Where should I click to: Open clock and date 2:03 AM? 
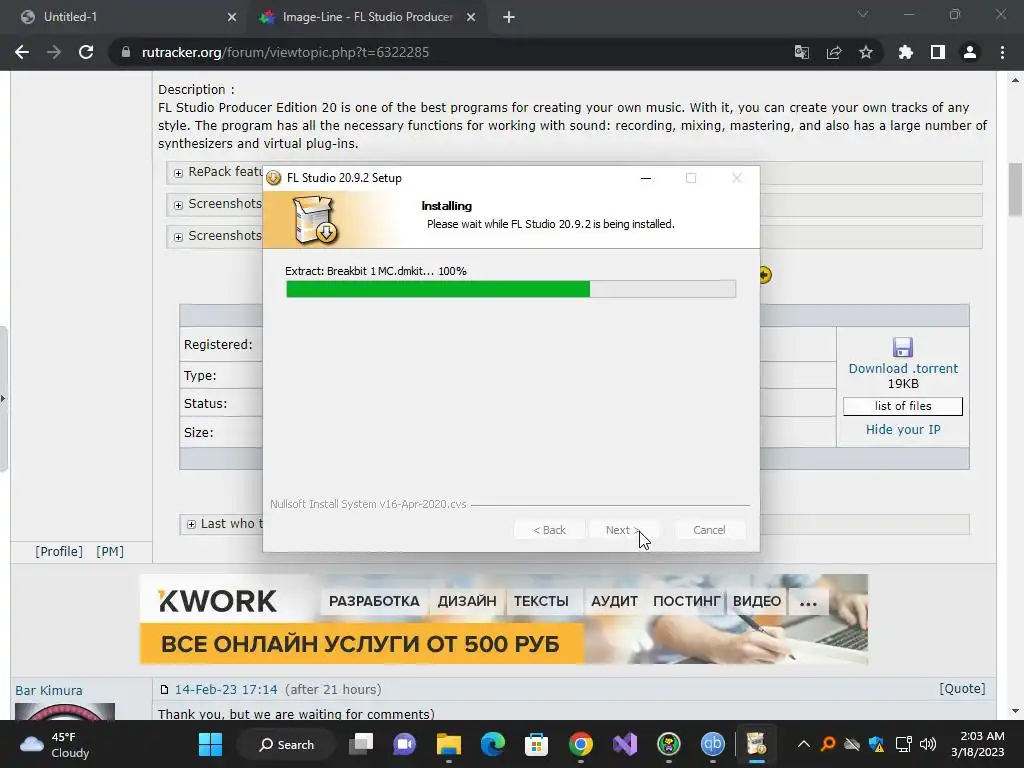[977, 744]
